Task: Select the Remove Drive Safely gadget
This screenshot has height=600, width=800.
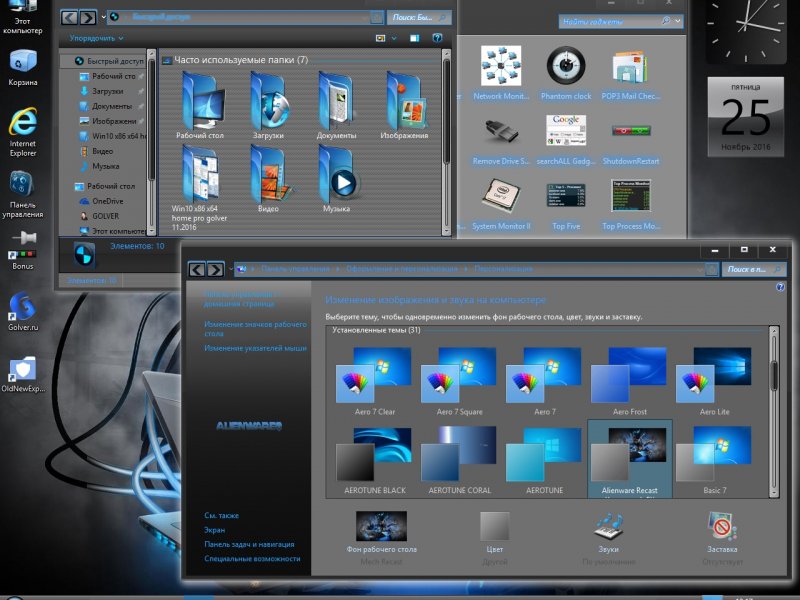Action: pos(501,139)
